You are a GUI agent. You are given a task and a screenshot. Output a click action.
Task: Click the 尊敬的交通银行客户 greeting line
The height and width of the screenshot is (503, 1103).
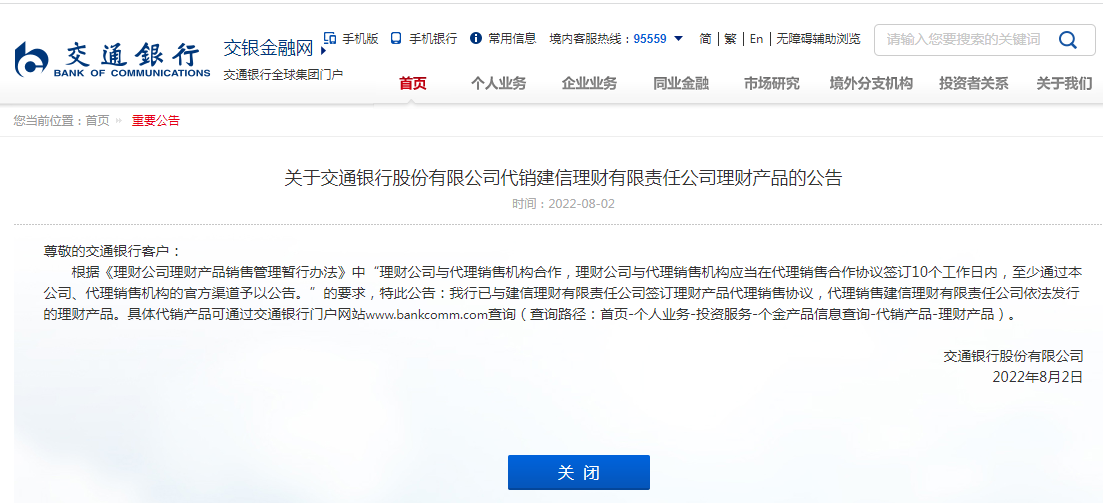(x=112, y=251)
